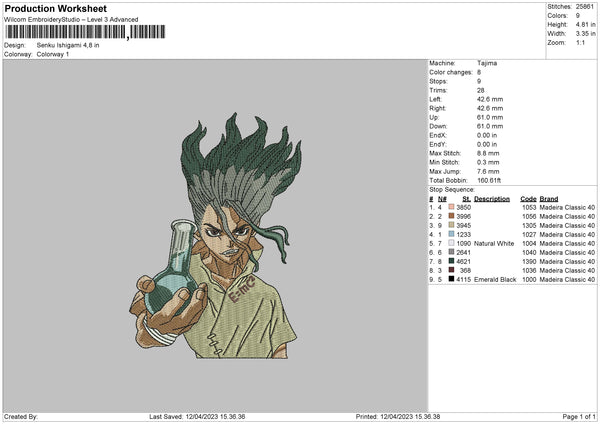This screenshot has width=600, height=424.
Task: Click the 'Stop Sequence:' heading
Action: [x=452, y=189]
